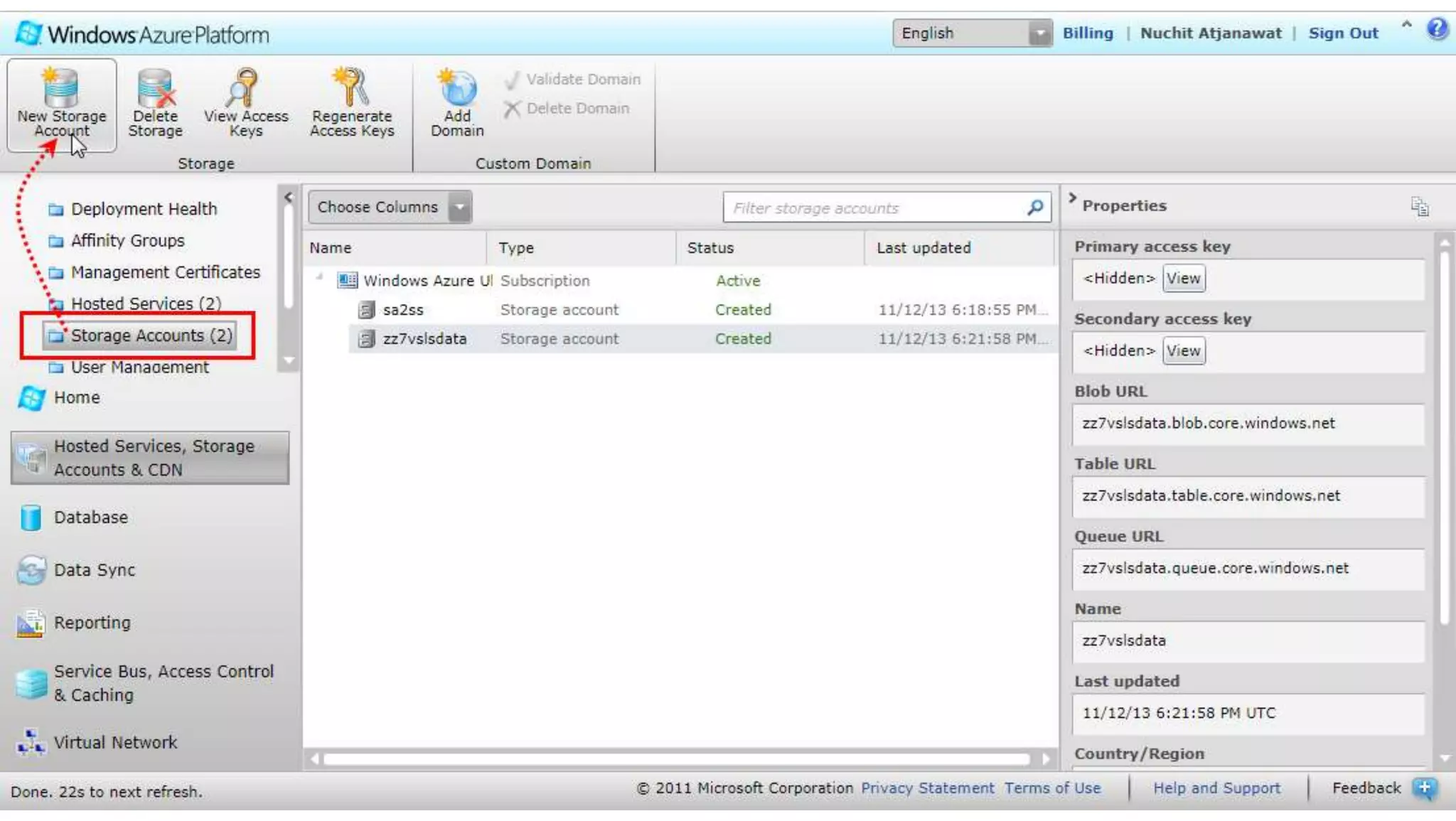Collapse the Windows Azure subscription tree row
1456x821 pixels.
coord(320,277)
